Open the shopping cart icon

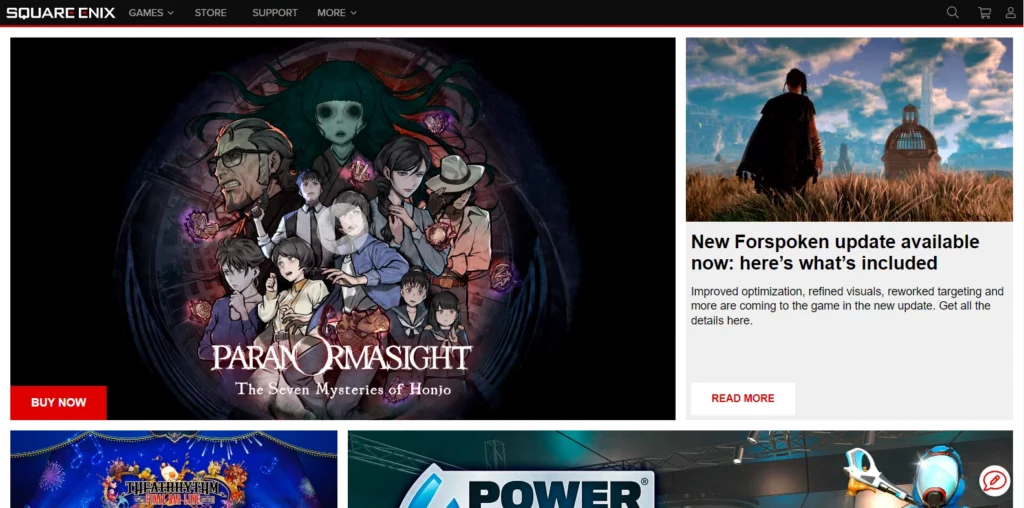pyautogui.click(x=984, y=12)
